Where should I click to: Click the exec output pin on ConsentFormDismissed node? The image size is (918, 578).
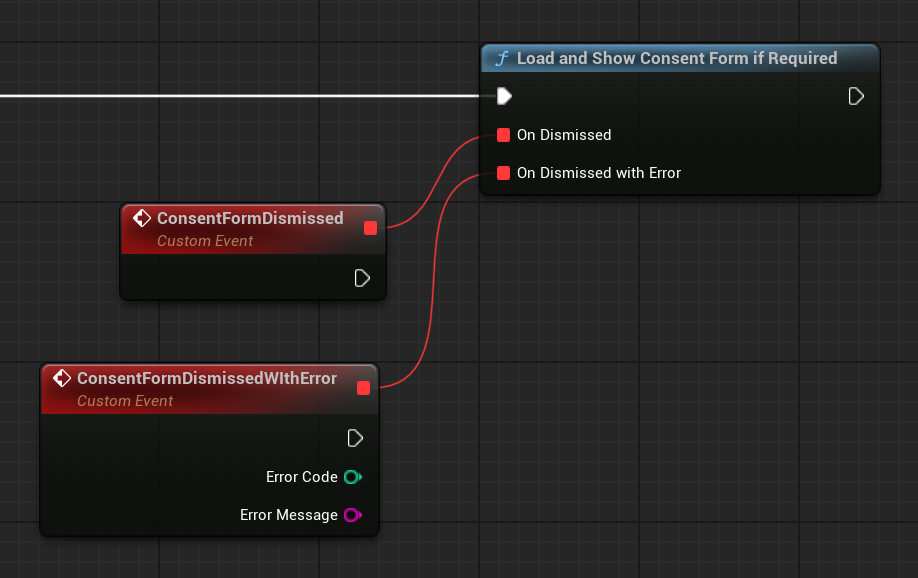coord(362,277)
